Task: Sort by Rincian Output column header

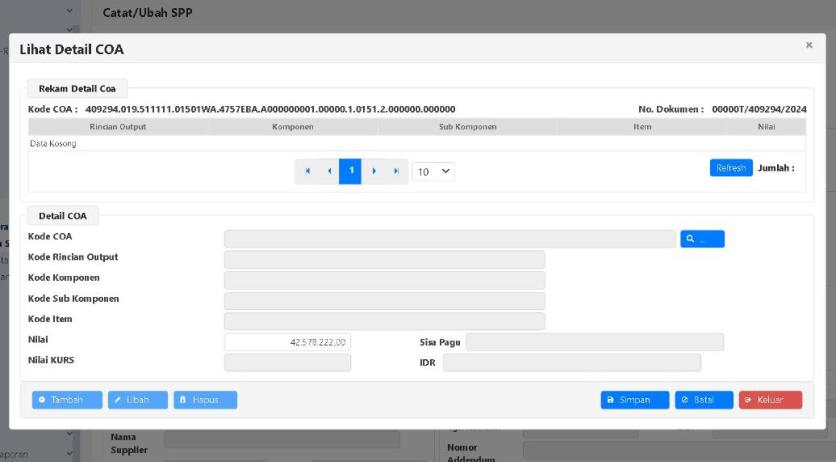Action: (118, 127)
